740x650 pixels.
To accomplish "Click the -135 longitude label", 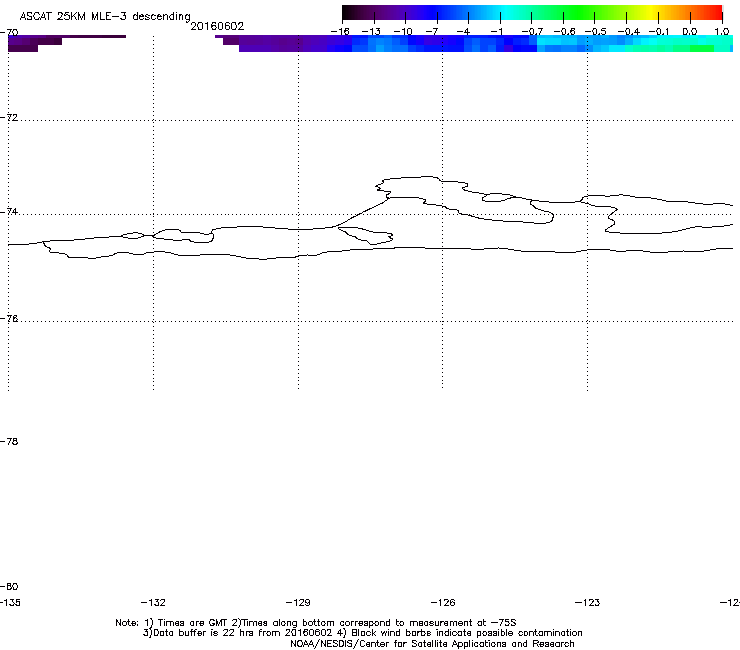I will click(10, 603).
